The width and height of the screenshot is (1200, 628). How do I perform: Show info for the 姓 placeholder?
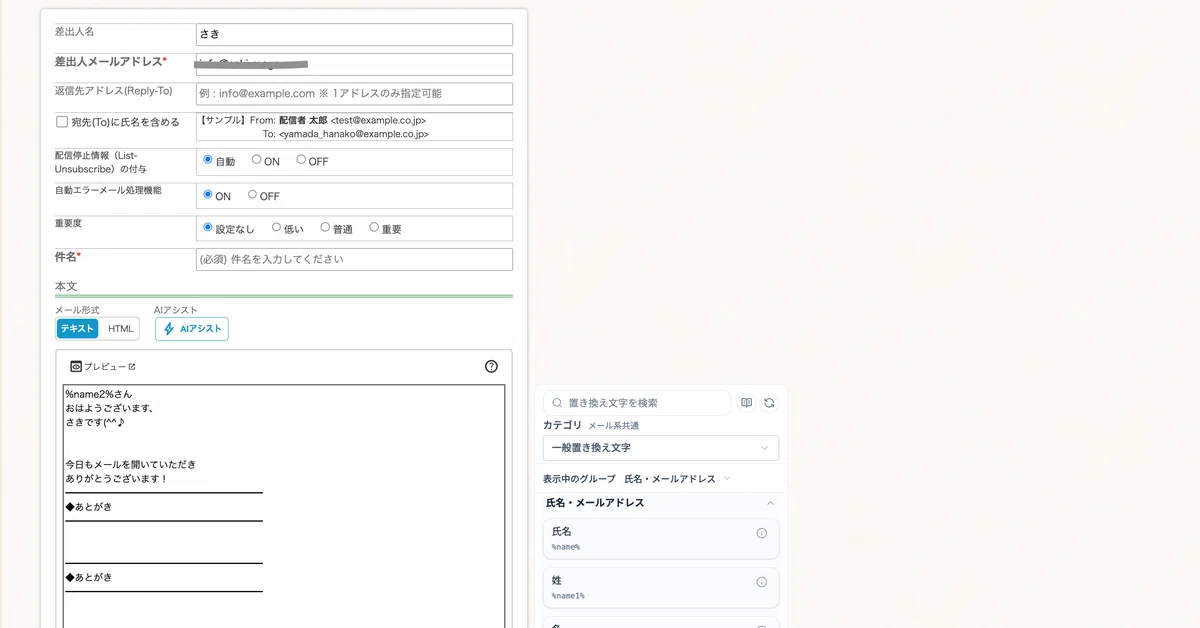click(762, 582)
